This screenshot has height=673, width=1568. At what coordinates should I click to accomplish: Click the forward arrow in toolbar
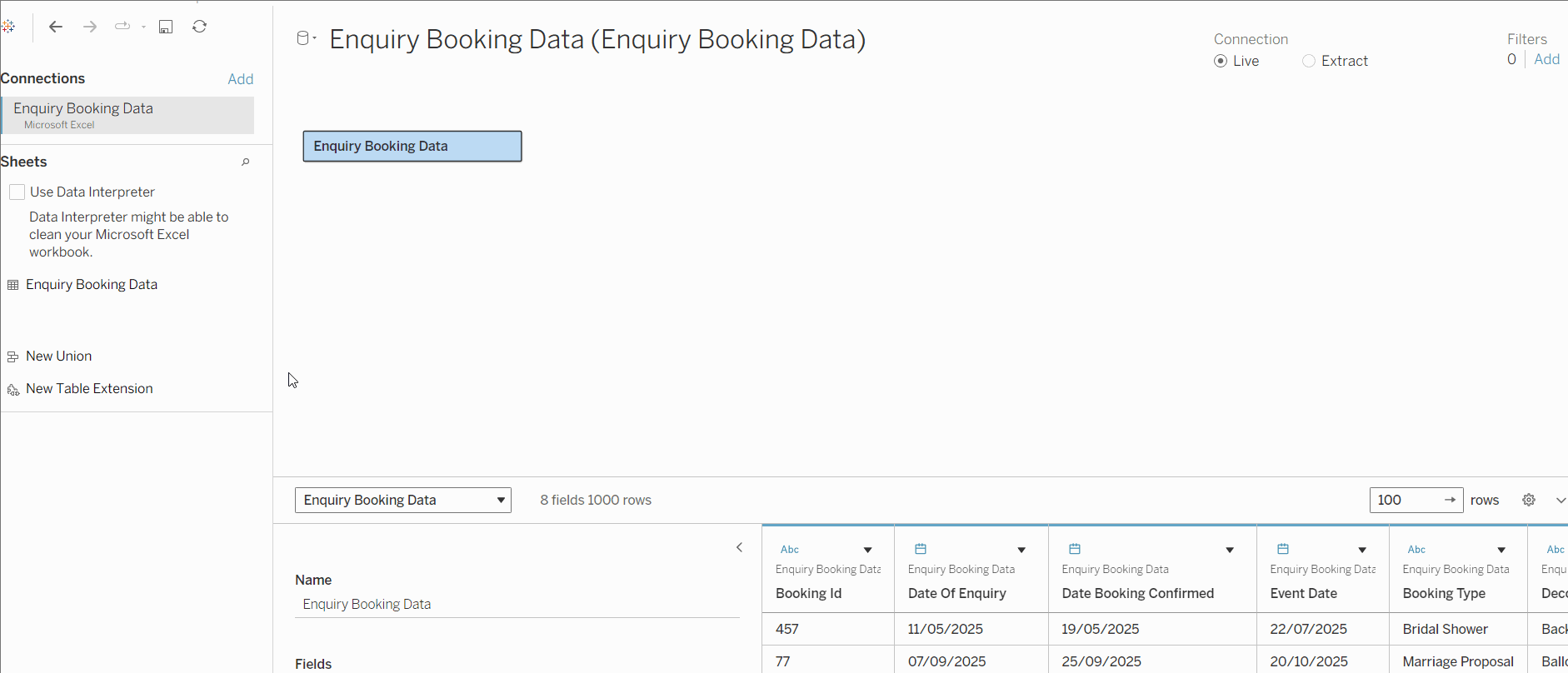90,27
